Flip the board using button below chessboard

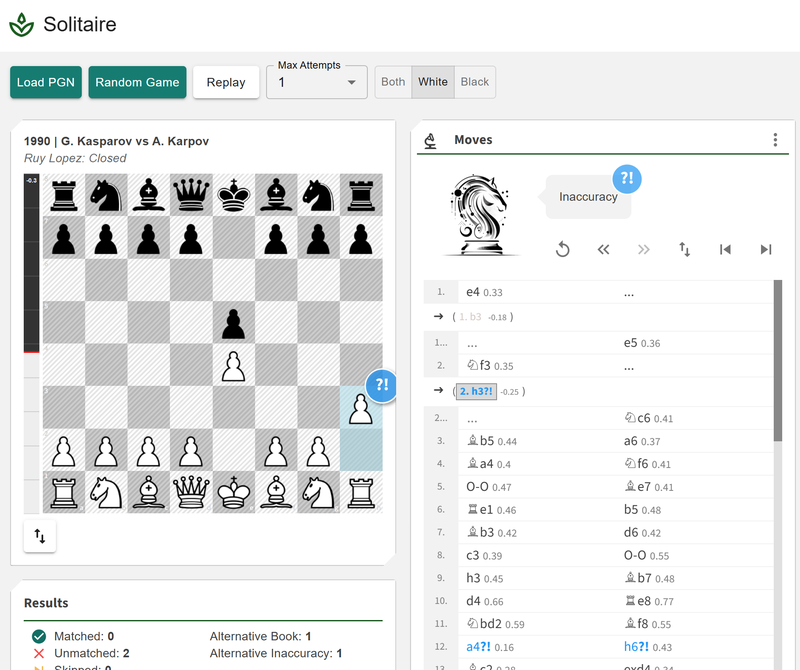[x=40, y=536]
